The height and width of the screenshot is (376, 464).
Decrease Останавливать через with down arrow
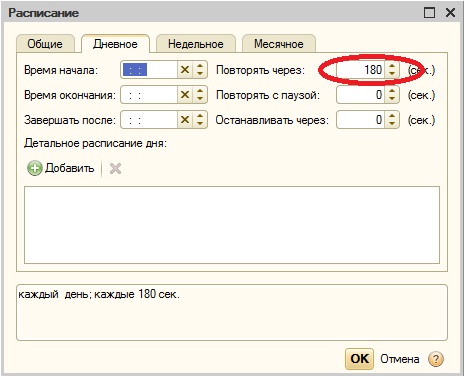coord(392,124)
